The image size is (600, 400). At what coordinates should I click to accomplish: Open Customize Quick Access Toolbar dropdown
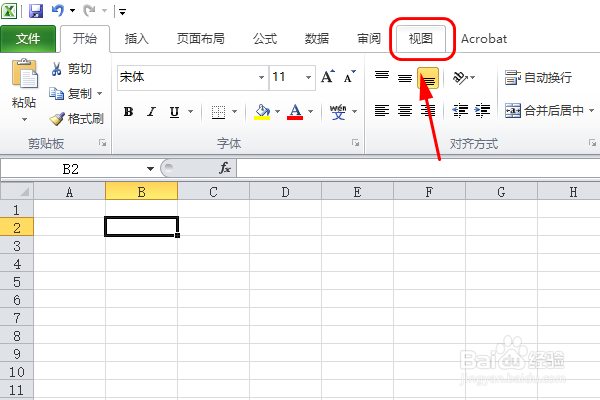click(x=122, y=12)
